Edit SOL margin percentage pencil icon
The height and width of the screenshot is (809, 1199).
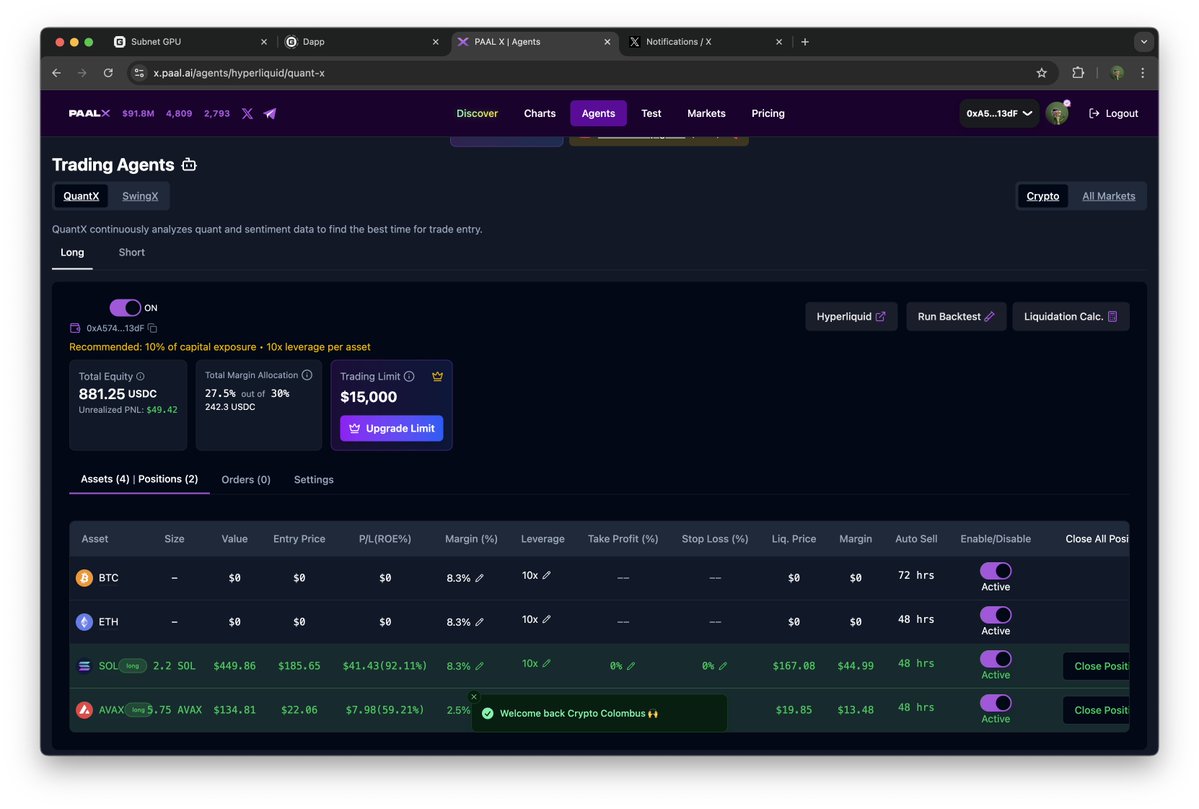[479, 666]
